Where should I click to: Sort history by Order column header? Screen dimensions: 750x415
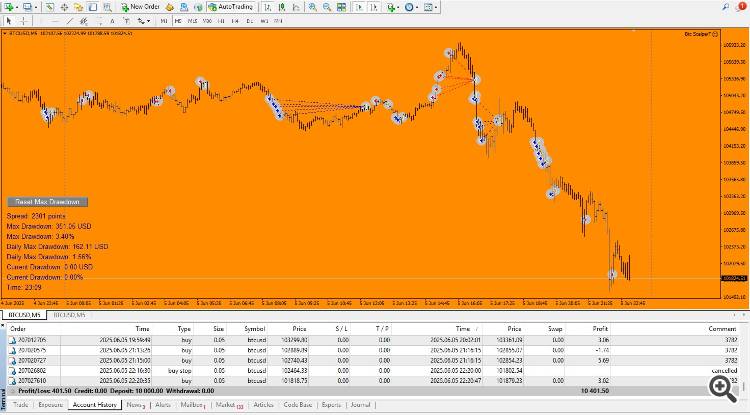(18, 329)
